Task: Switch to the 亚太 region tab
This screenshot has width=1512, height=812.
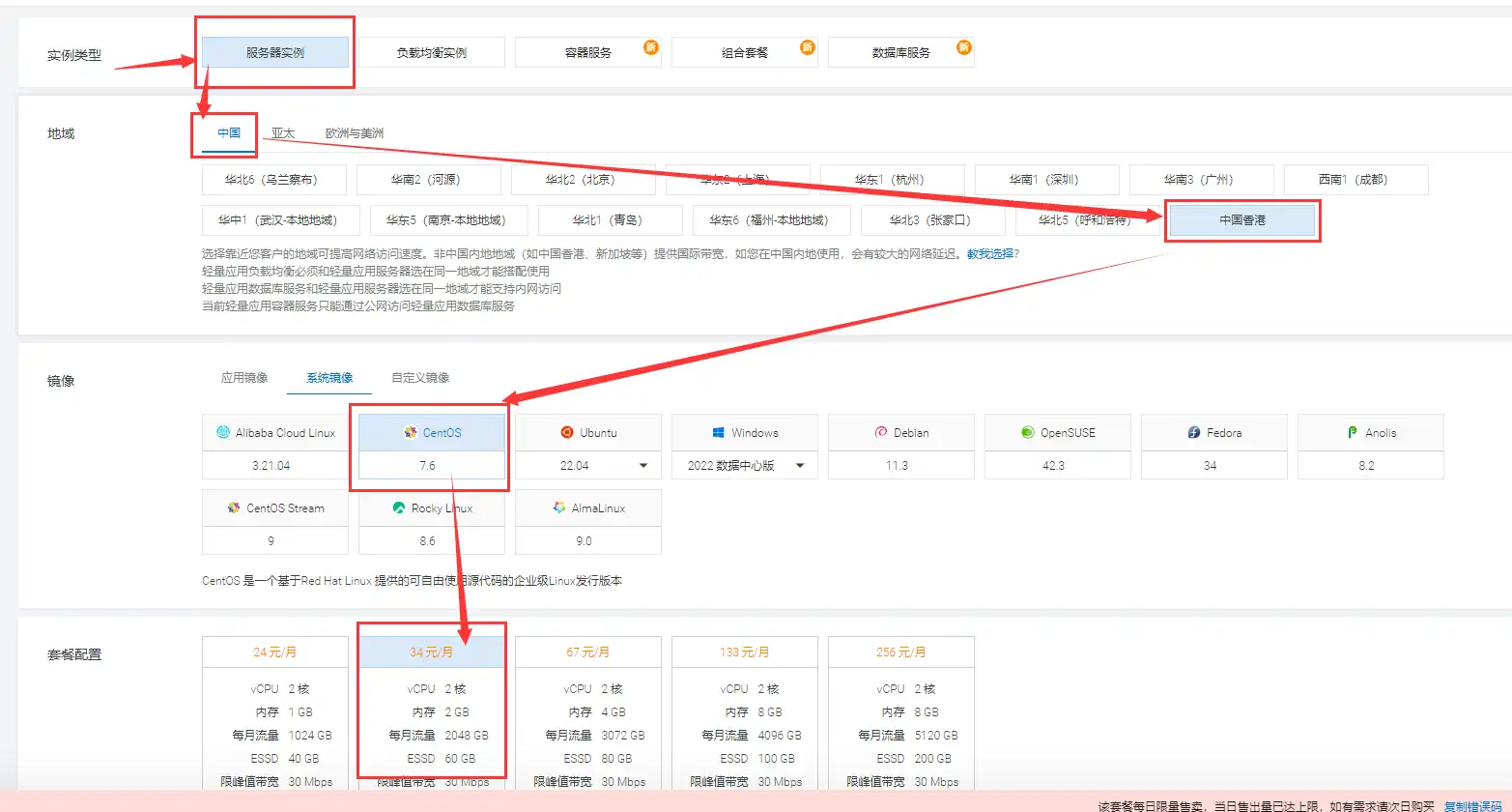Action: pos(283,133)
